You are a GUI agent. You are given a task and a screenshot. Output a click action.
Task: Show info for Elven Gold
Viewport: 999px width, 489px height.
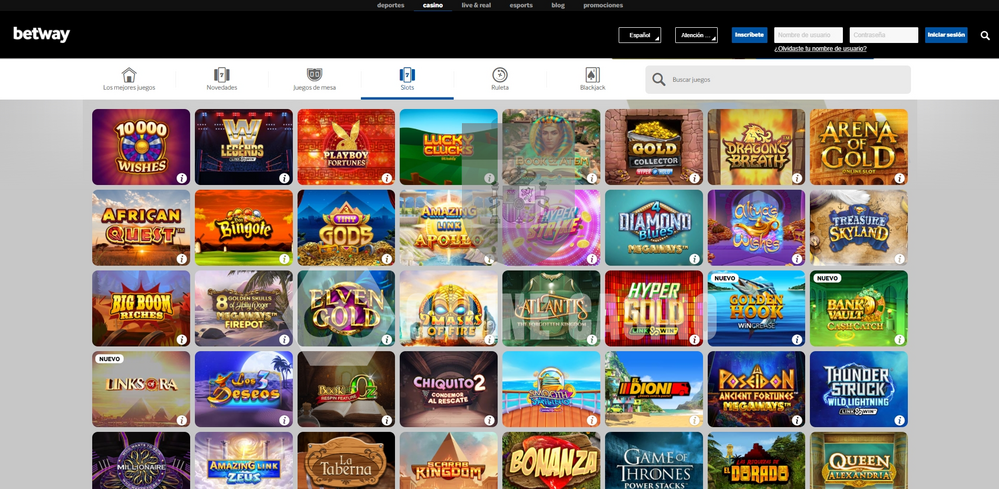click(x=387, y=340)
